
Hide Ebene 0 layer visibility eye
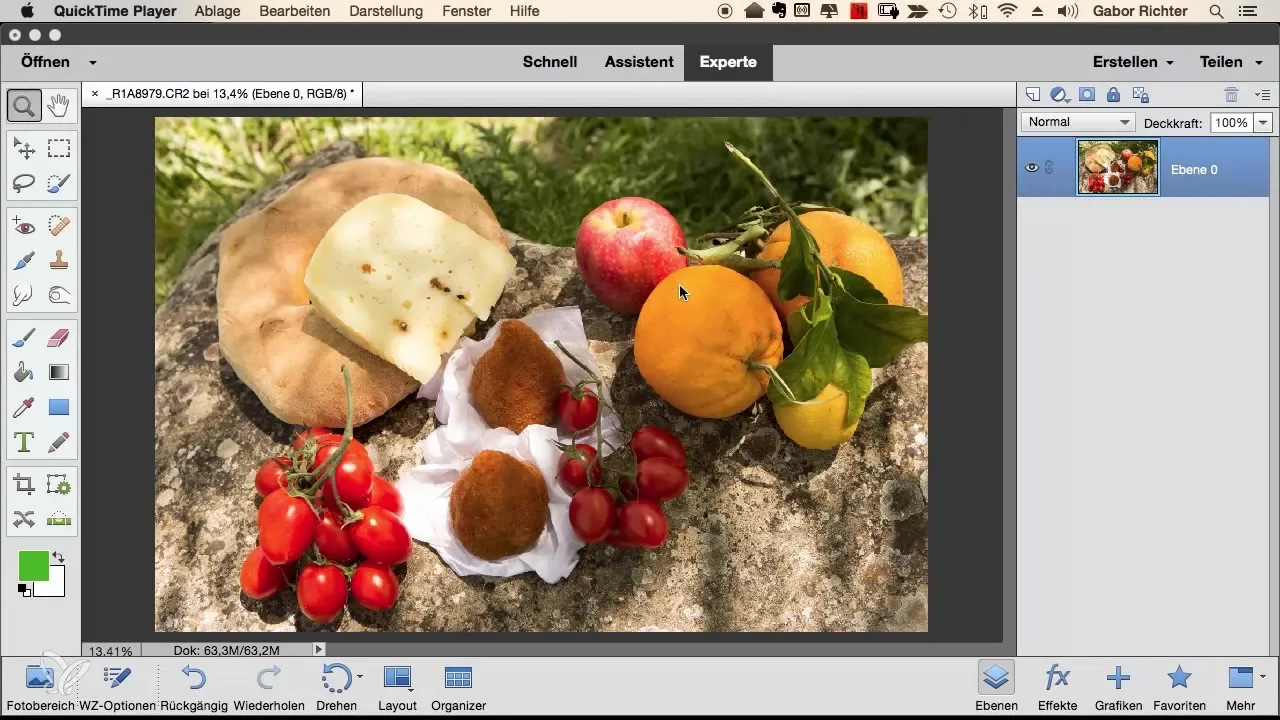(1032, 168)
